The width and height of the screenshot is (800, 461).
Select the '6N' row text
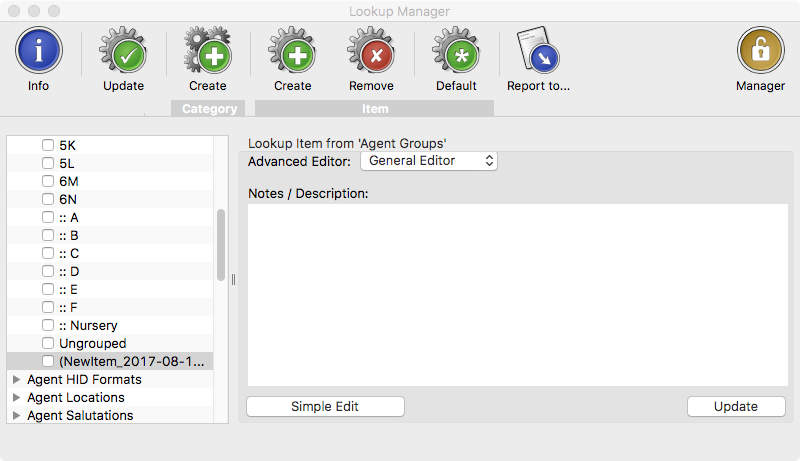click(68, 199)
